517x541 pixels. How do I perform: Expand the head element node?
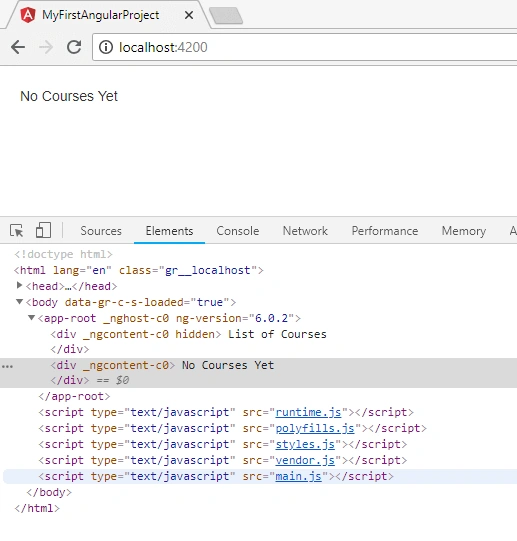tap(20, 285)
